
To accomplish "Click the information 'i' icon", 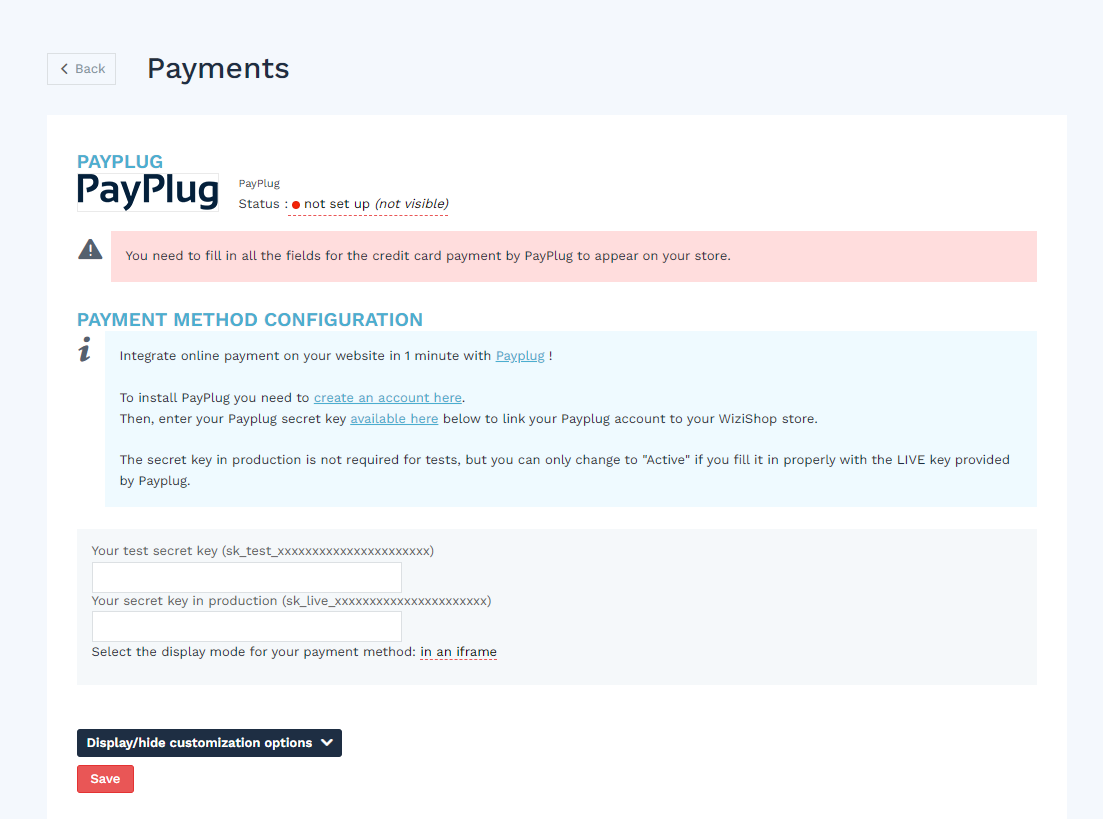I will pos(85,350).
